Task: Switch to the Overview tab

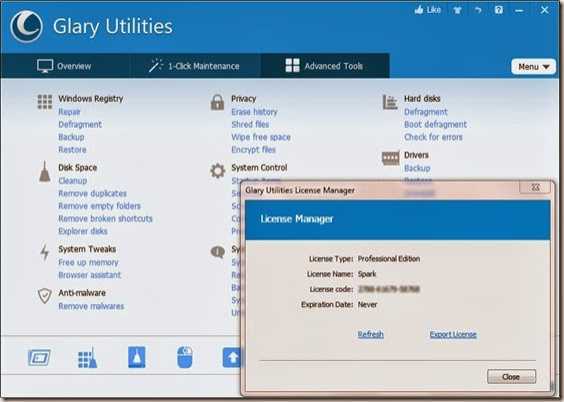Action: point(64,66)
